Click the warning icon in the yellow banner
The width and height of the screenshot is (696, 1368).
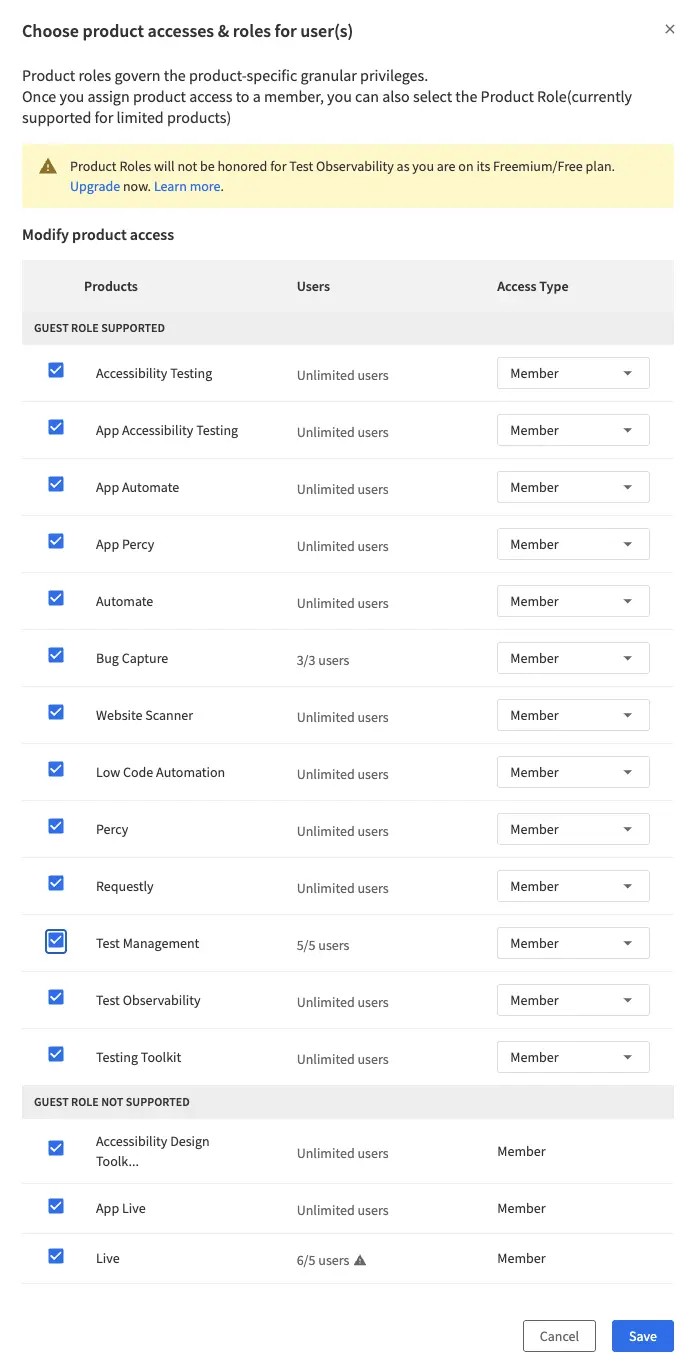46,168
